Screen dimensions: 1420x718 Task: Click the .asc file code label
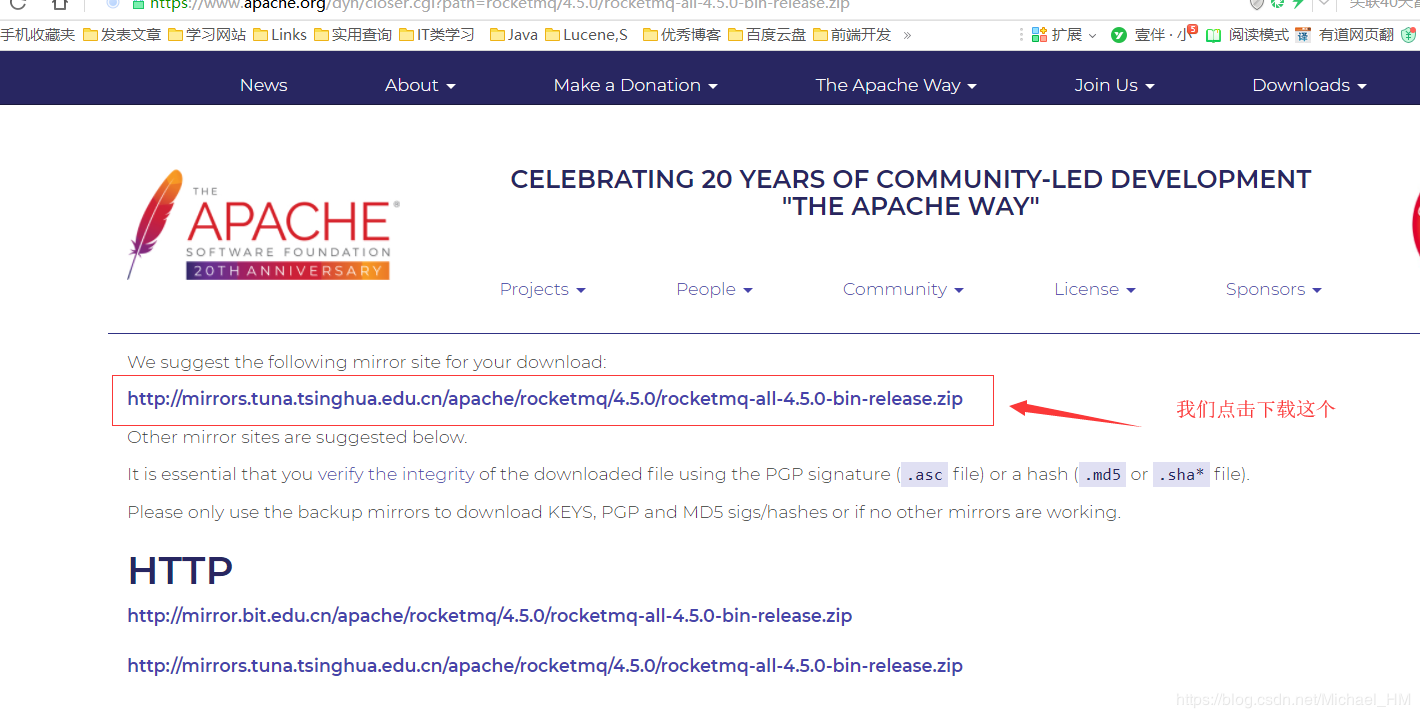(x=924, y=475)
